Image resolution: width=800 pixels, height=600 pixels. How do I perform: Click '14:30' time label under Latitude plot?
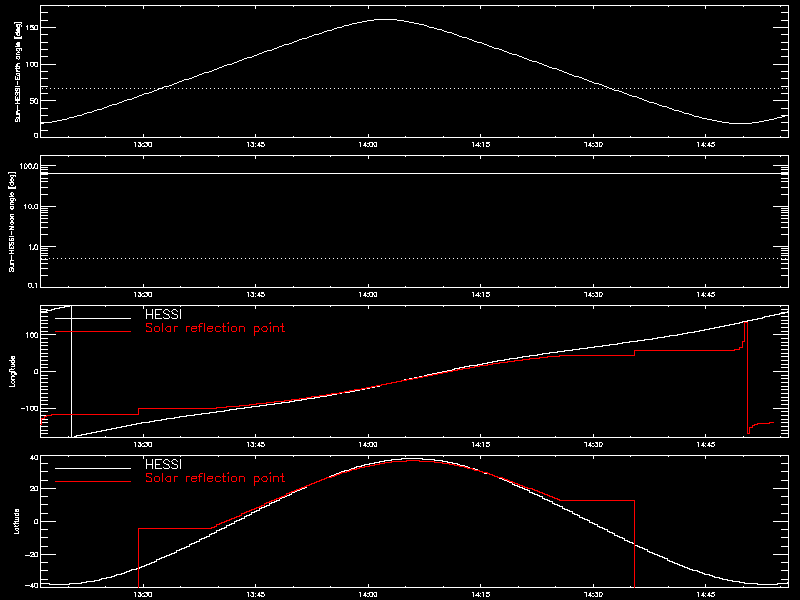tap(593, 595)
